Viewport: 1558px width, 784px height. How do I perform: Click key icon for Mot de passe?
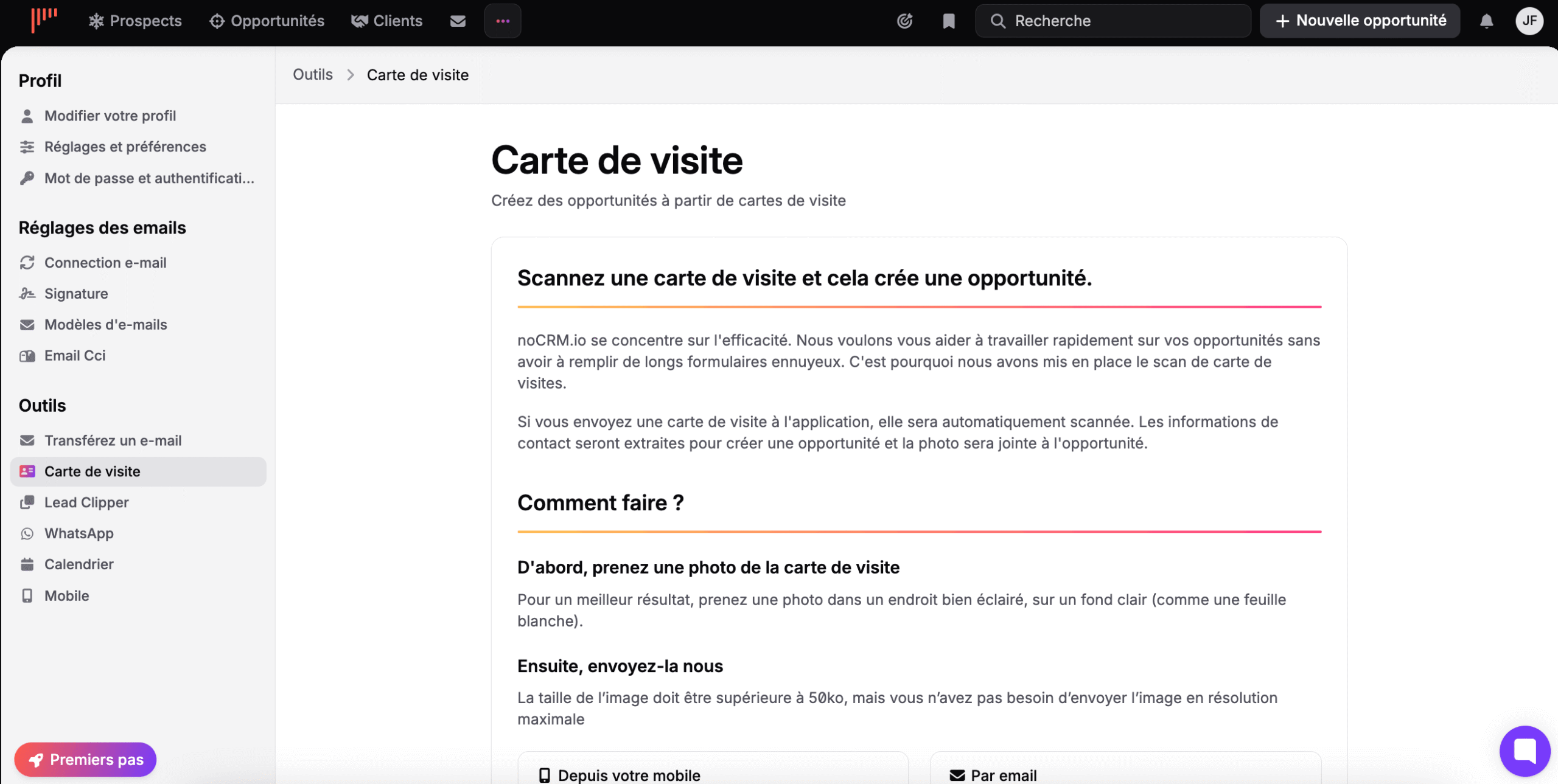[27, 178]
